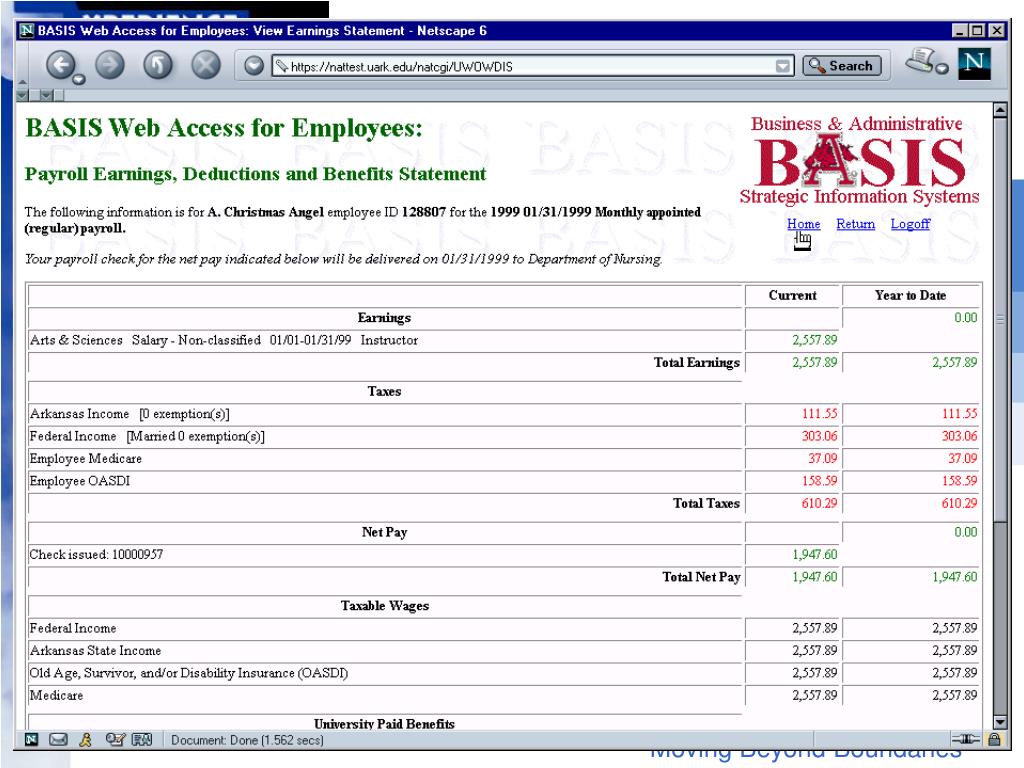The image size is (1024, 768).
Task: Click the Stop loading X button
Action: coord(206,65)
